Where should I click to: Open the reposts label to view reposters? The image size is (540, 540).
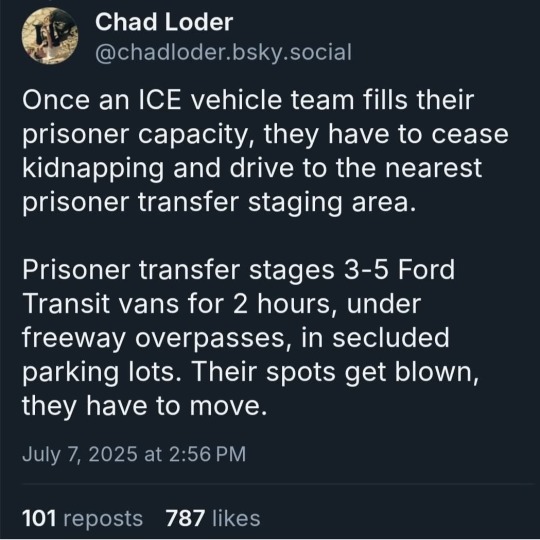(103, 519)
